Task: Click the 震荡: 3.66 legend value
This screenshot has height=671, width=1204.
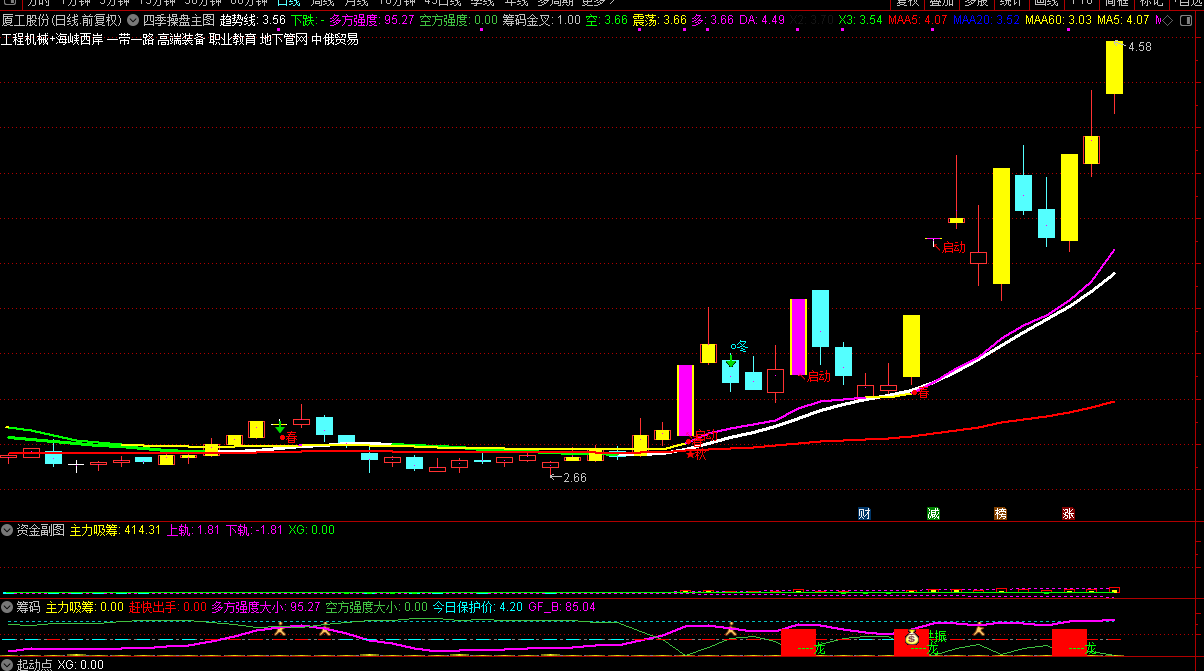Action: tap(659, 19)
